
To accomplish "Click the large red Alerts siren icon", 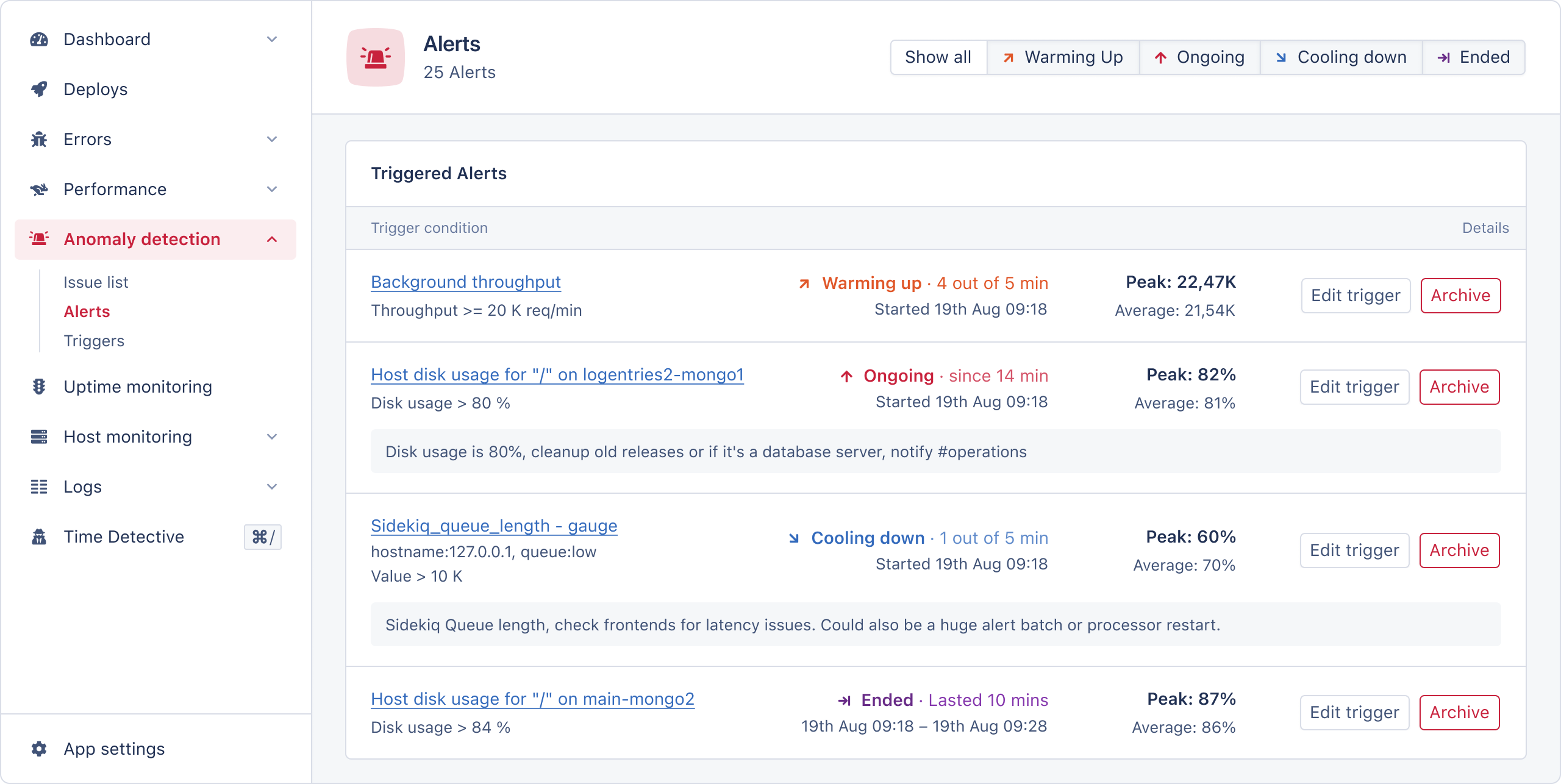I will pos(376,57).
